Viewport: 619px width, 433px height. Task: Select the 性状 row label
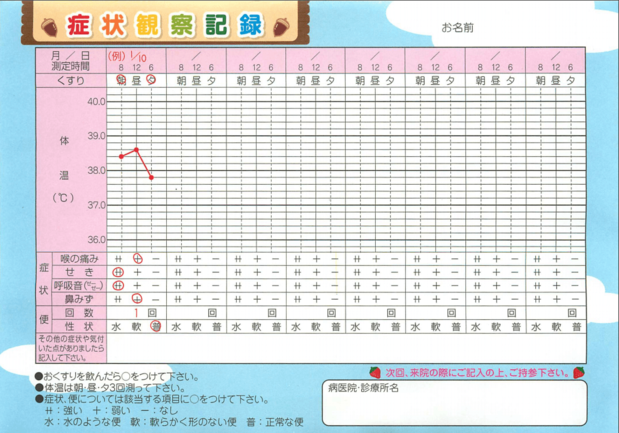pos(79,326)
